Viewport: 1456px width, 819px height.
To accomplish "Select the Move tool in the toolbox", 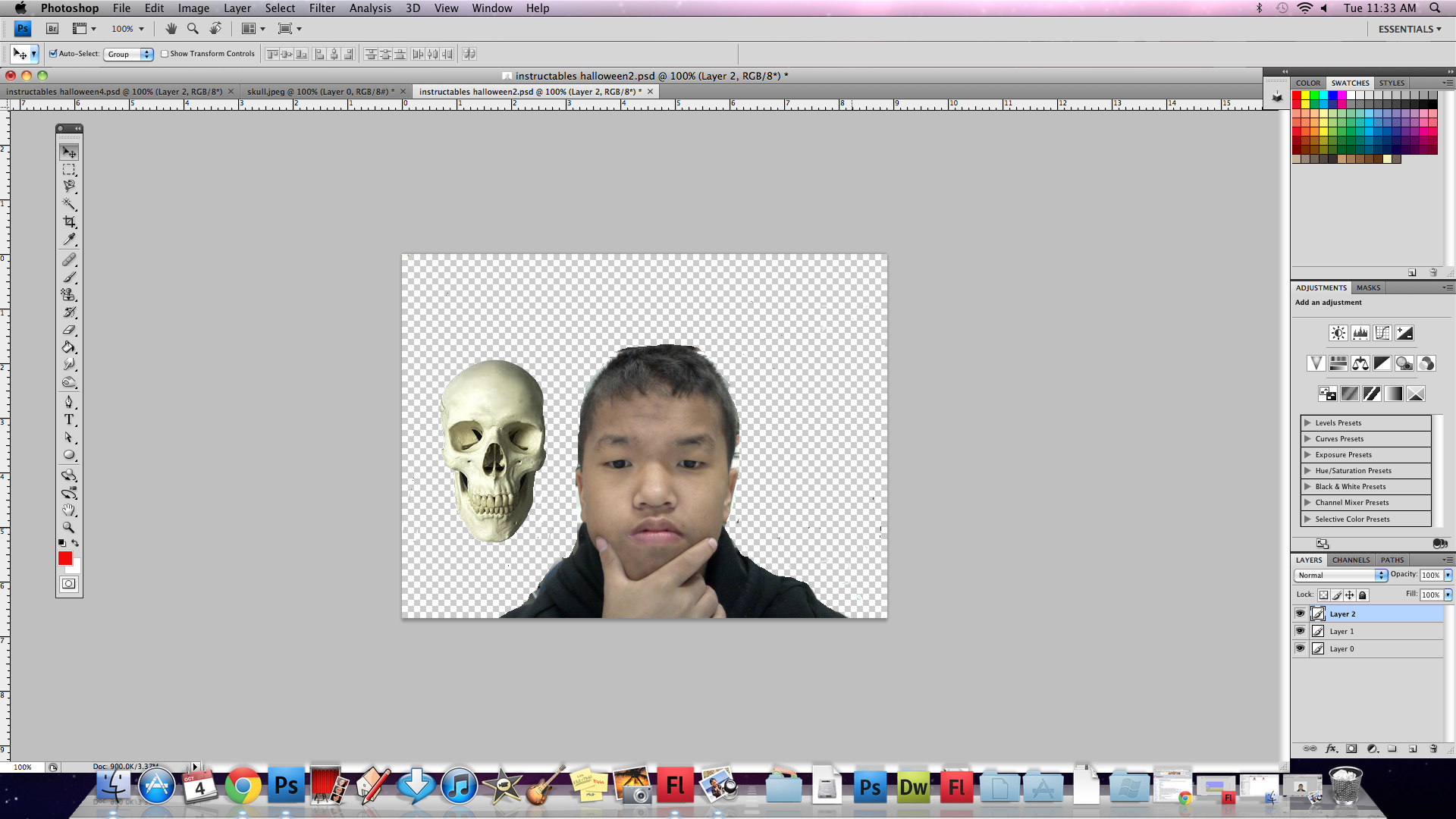I will tap(69, 152).
